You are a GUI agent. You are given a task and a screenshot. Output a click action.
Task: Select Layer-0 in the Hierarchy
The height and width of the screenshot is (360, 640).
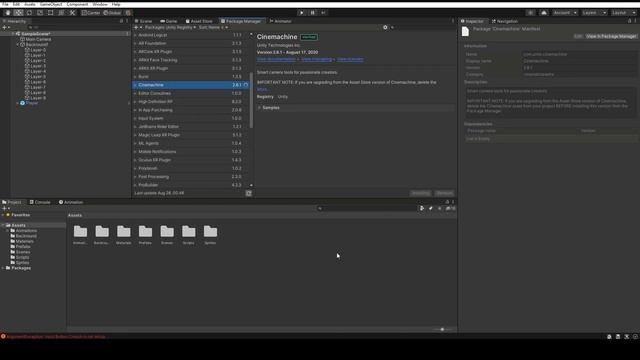[38, 50]
